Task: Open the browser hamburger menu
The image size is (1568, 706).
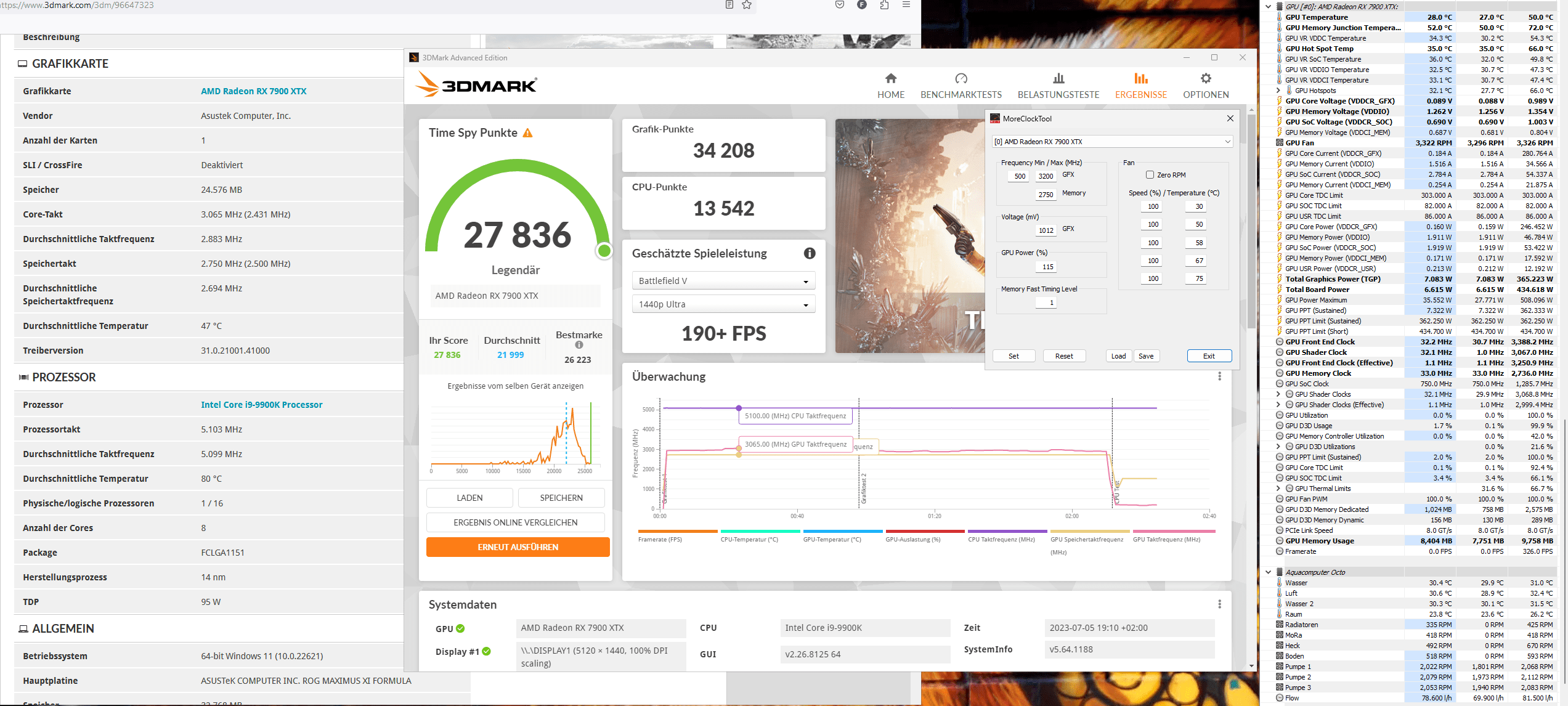Action: click(x=906, y=5)
